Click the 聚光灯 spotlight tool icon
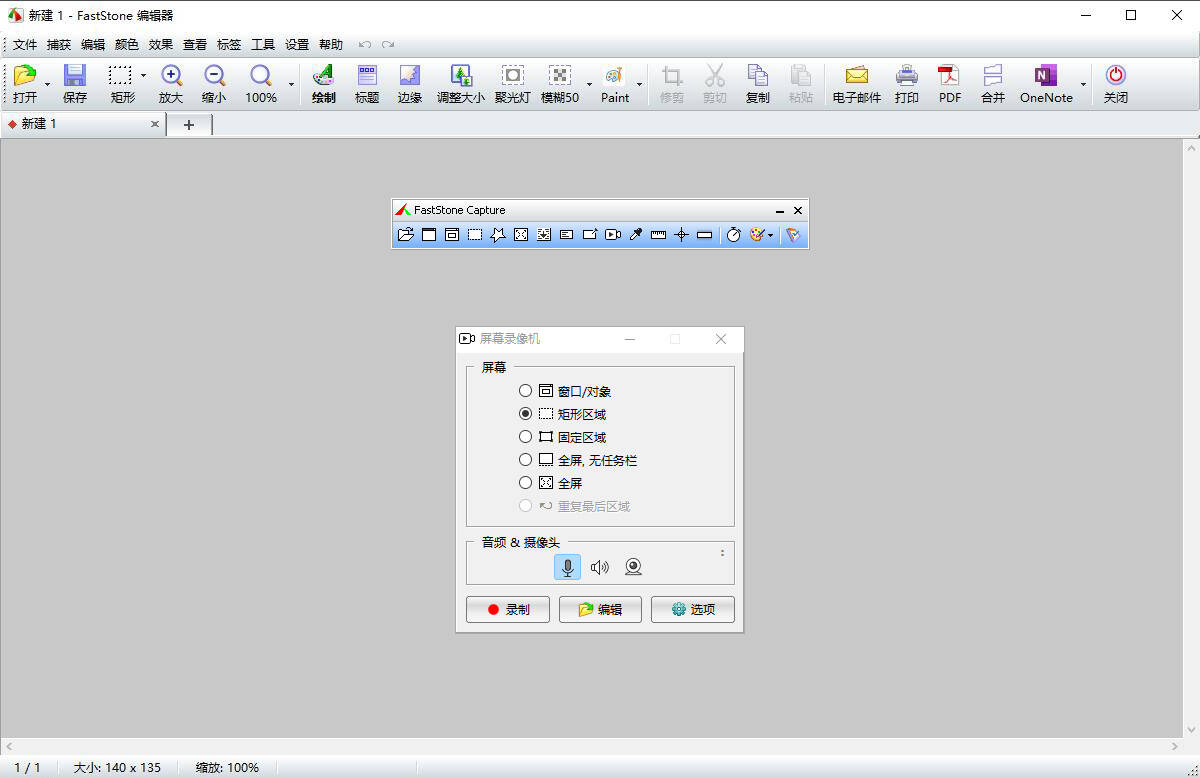The height and width of the screenshot is (778, 1200). click(x=512, y=84)
